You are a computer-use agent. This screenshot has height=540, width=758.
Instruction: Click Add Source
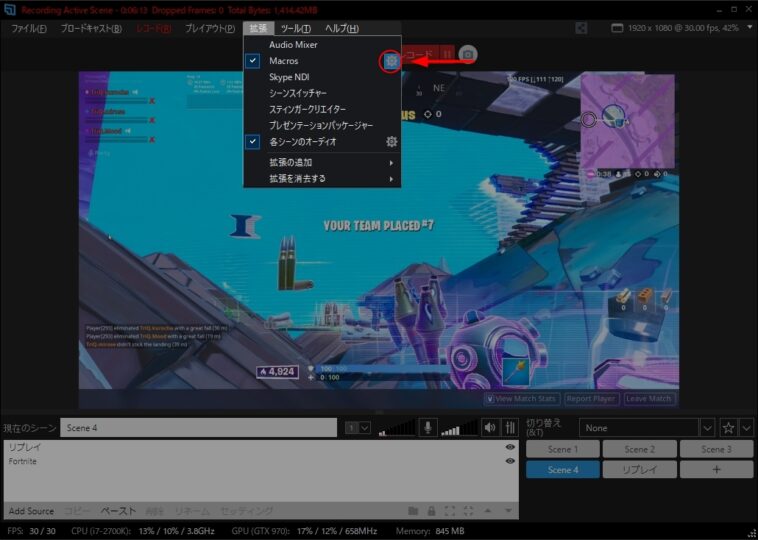click(31, 511)
